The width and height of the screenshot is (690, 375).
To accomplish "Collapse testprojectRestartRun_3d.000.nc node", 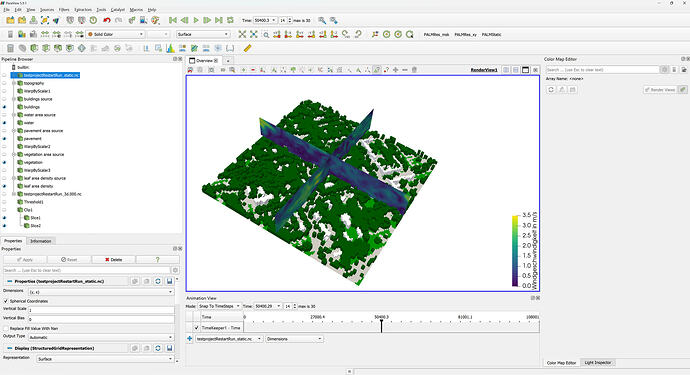I will click(x=14, y=194).
